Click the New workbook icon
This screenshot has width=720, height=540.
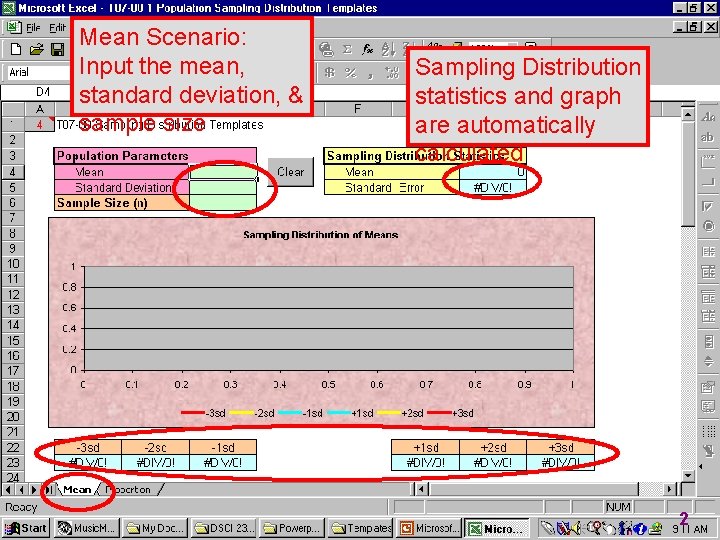(16, 49)
